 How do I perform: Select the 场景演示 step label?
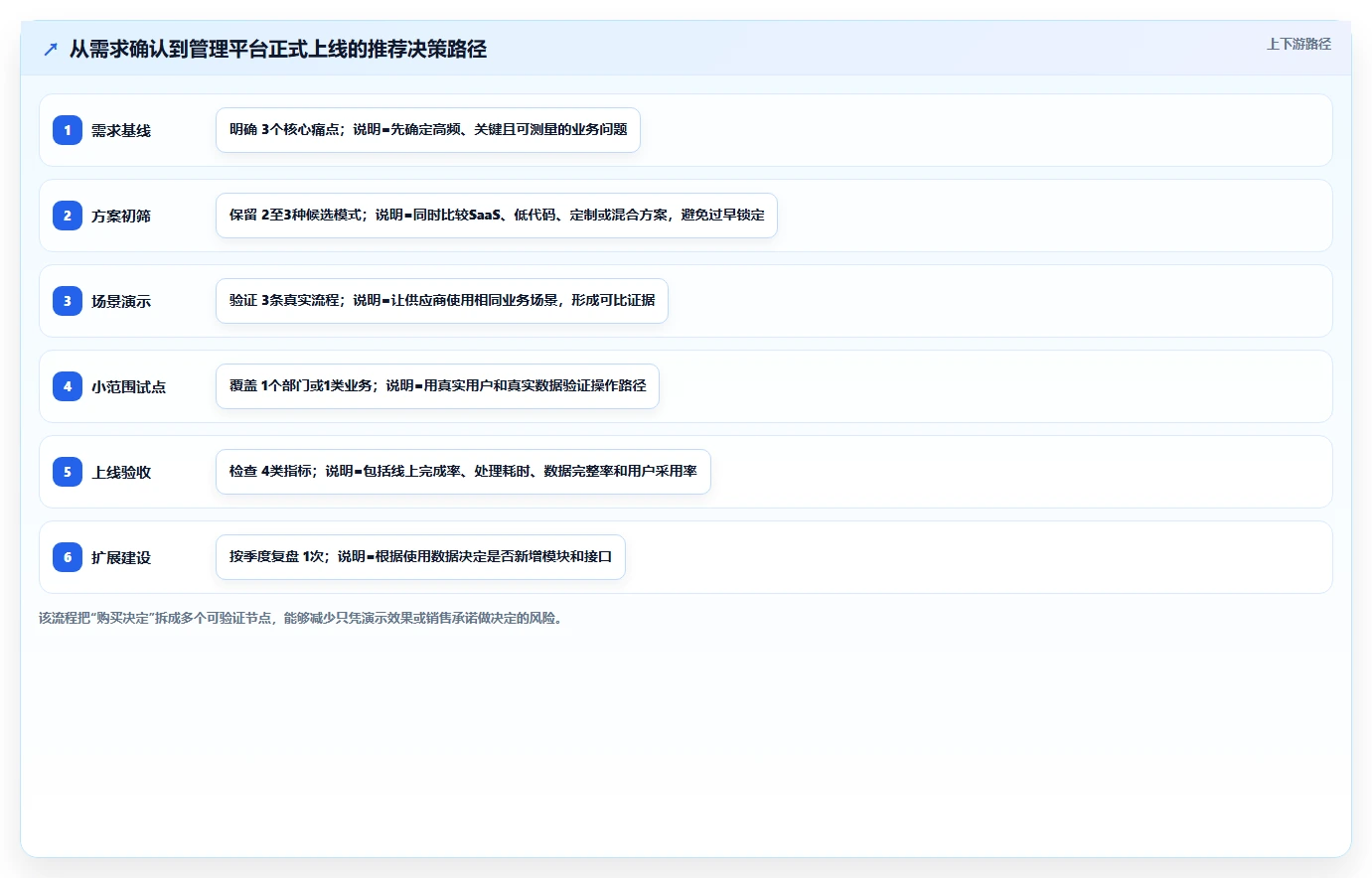click(x=121, y=301)
